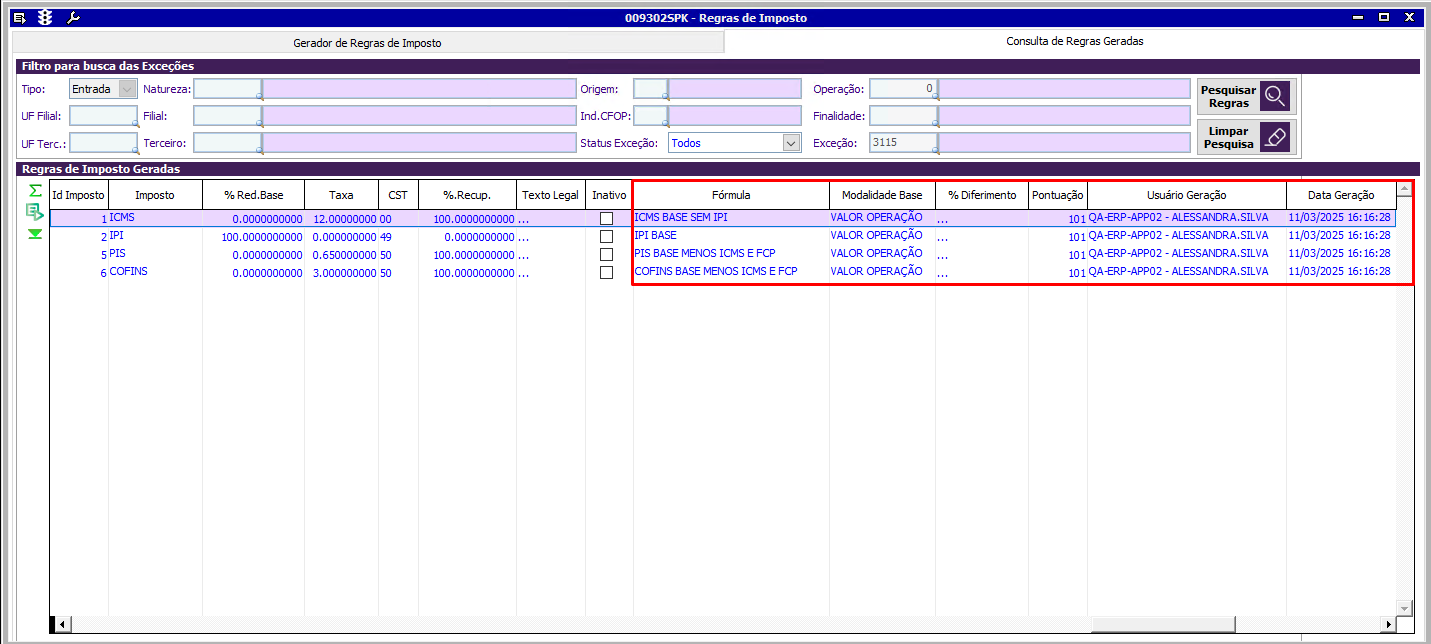The width and height of the screenshot is (1431, 644).
Task: Toggle Inativo checkbox for IPI row
Action: (x=606, y=236)
